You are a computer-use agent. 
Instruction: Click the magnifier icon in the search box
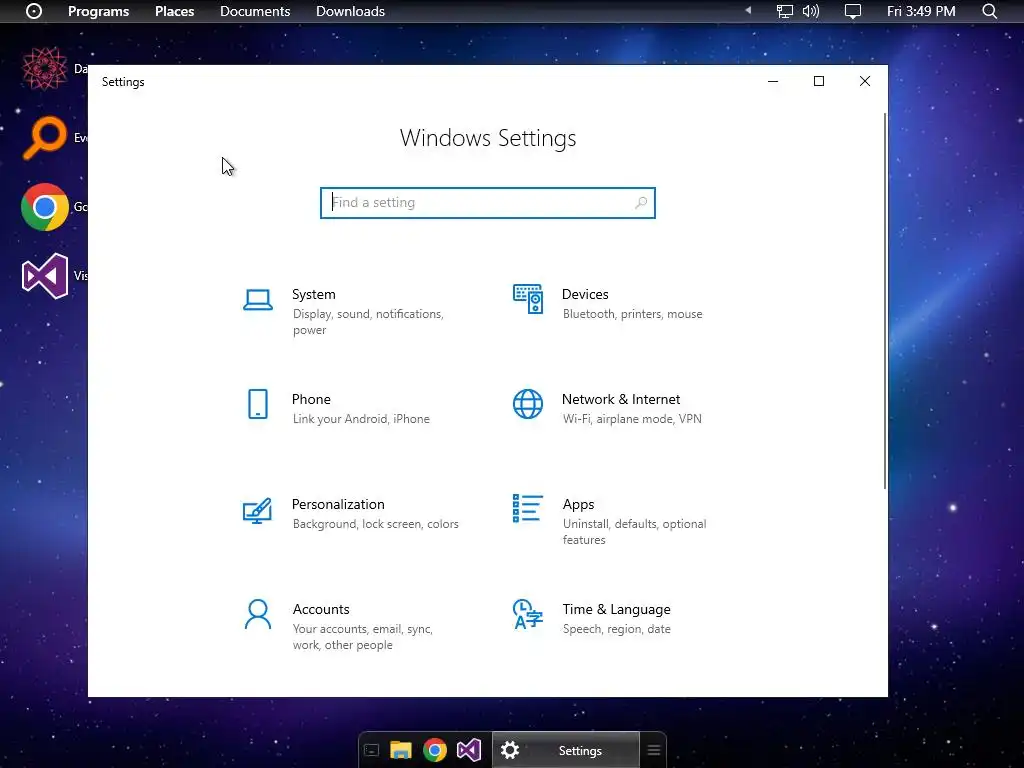(641, 203)
